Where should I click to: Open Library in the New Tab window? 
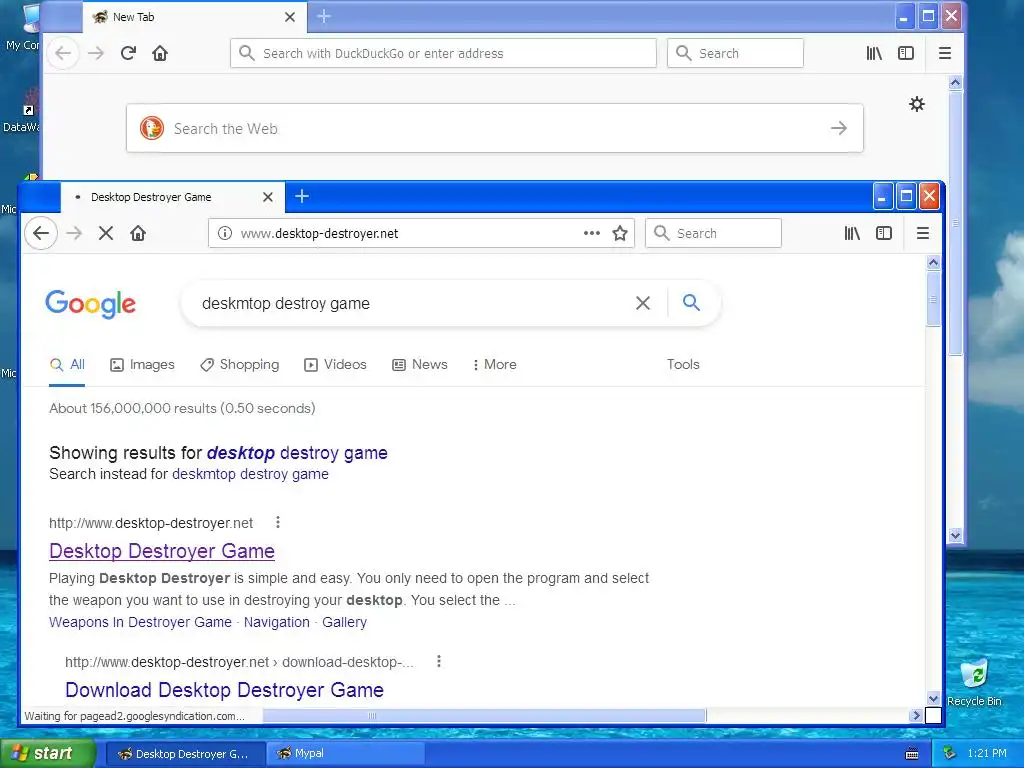[874, 53]
